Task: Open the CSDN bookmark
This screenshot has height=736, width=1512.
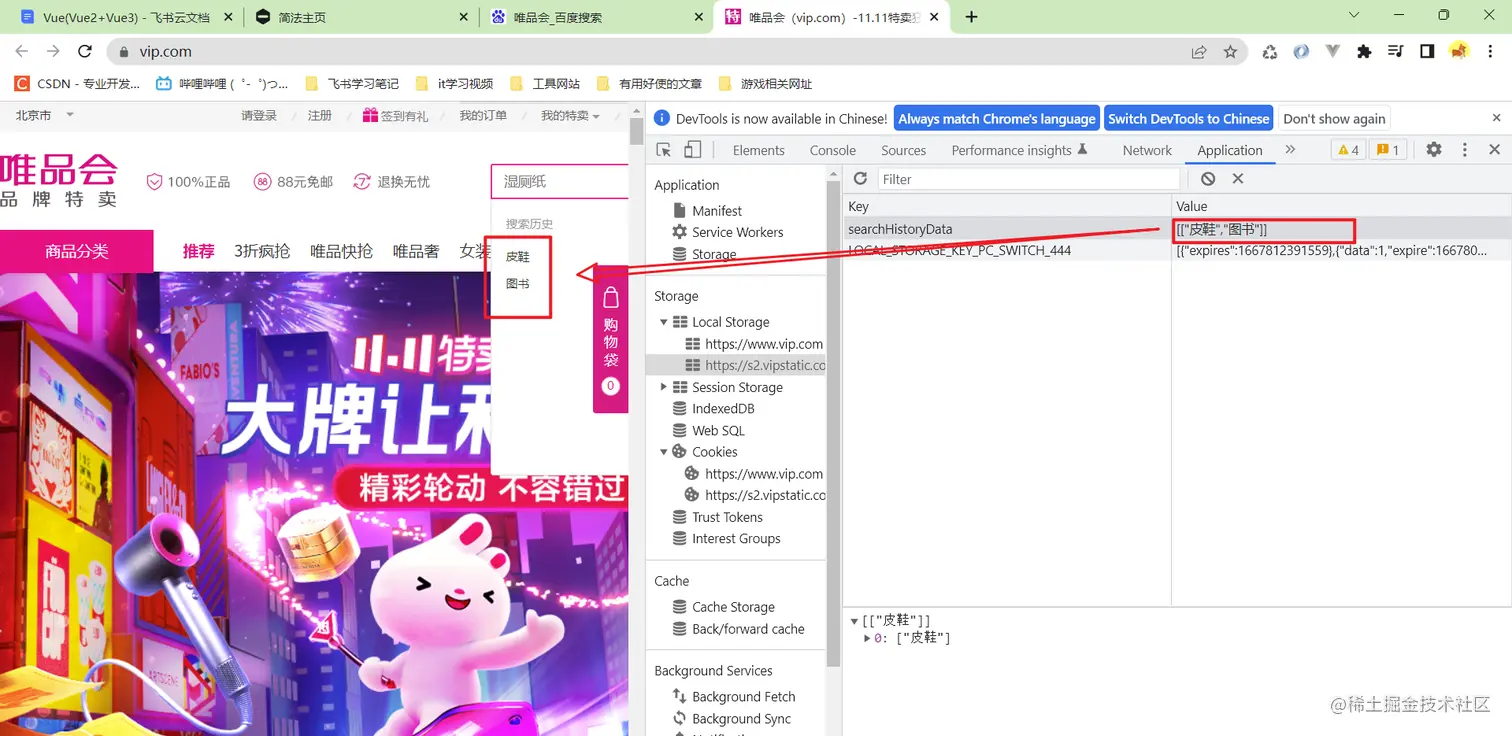Action: pyautogui.click(x=77, y=84)
